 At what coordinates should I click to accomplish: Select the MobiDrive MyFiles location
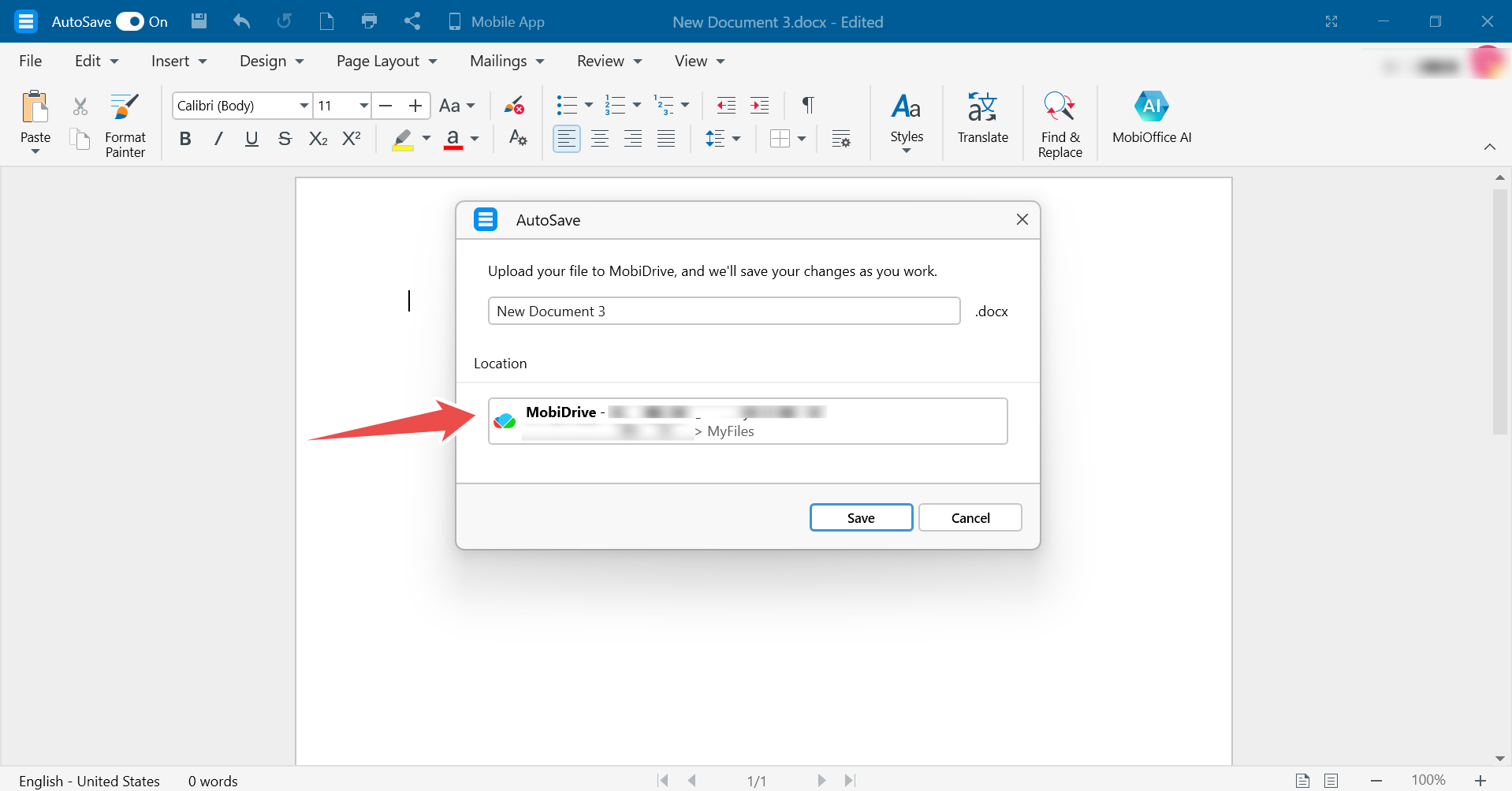(x=747, y=421)
